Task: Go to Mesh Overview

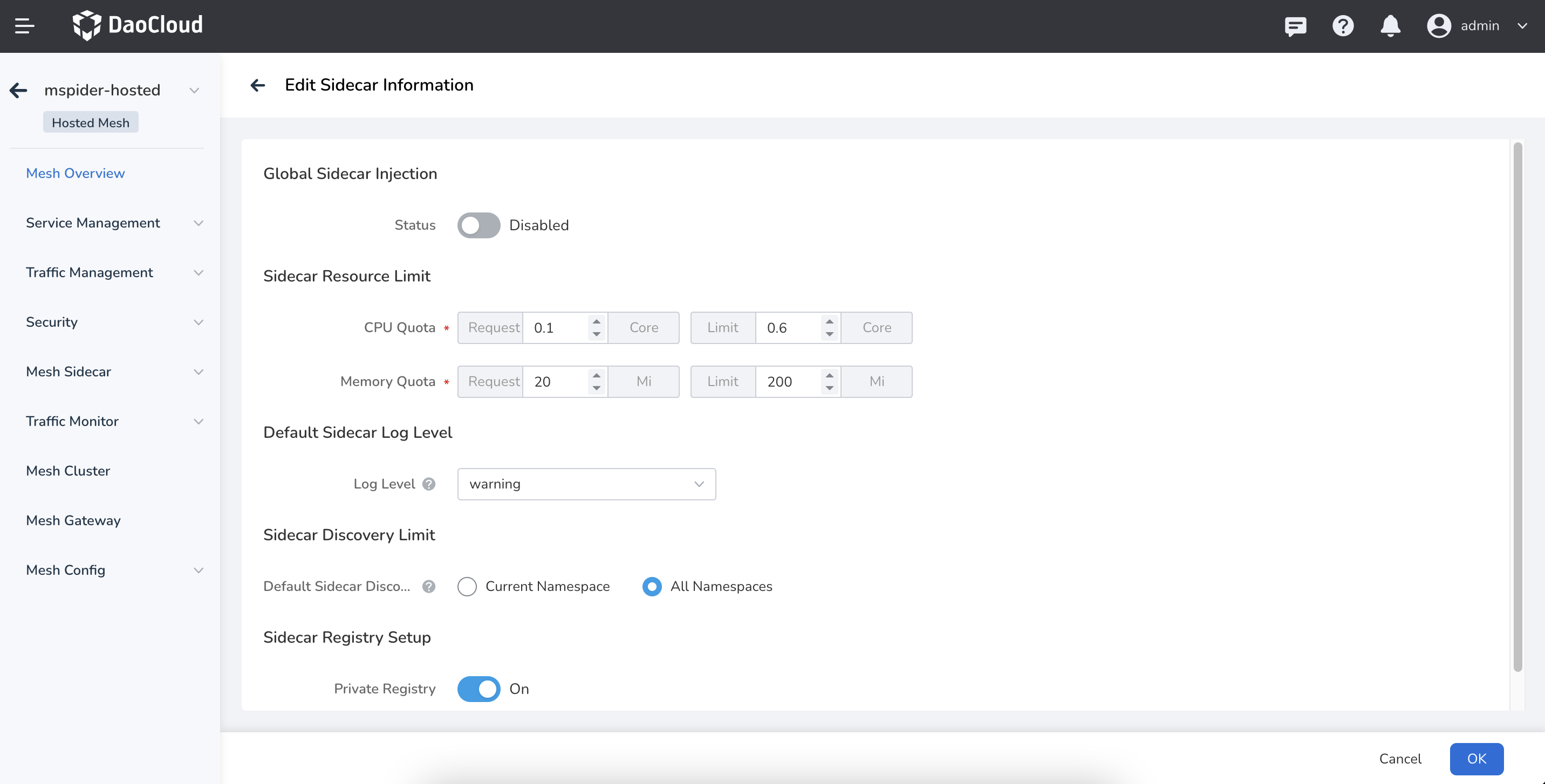Action: pyautogui.click(x=75, y=173)
